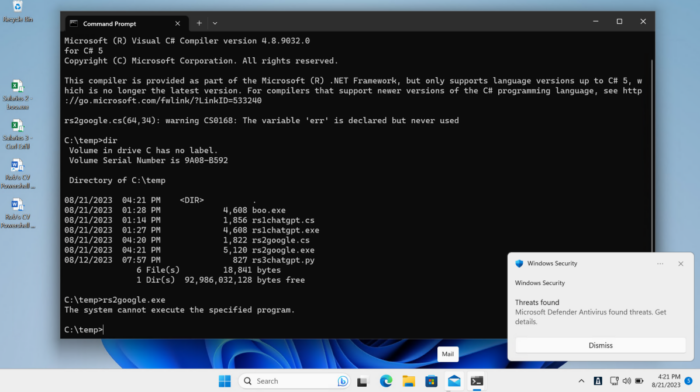Screen dimensions: 700x392
Task: Click the Windows Security shield icon
Action: [x=519, y=263]
